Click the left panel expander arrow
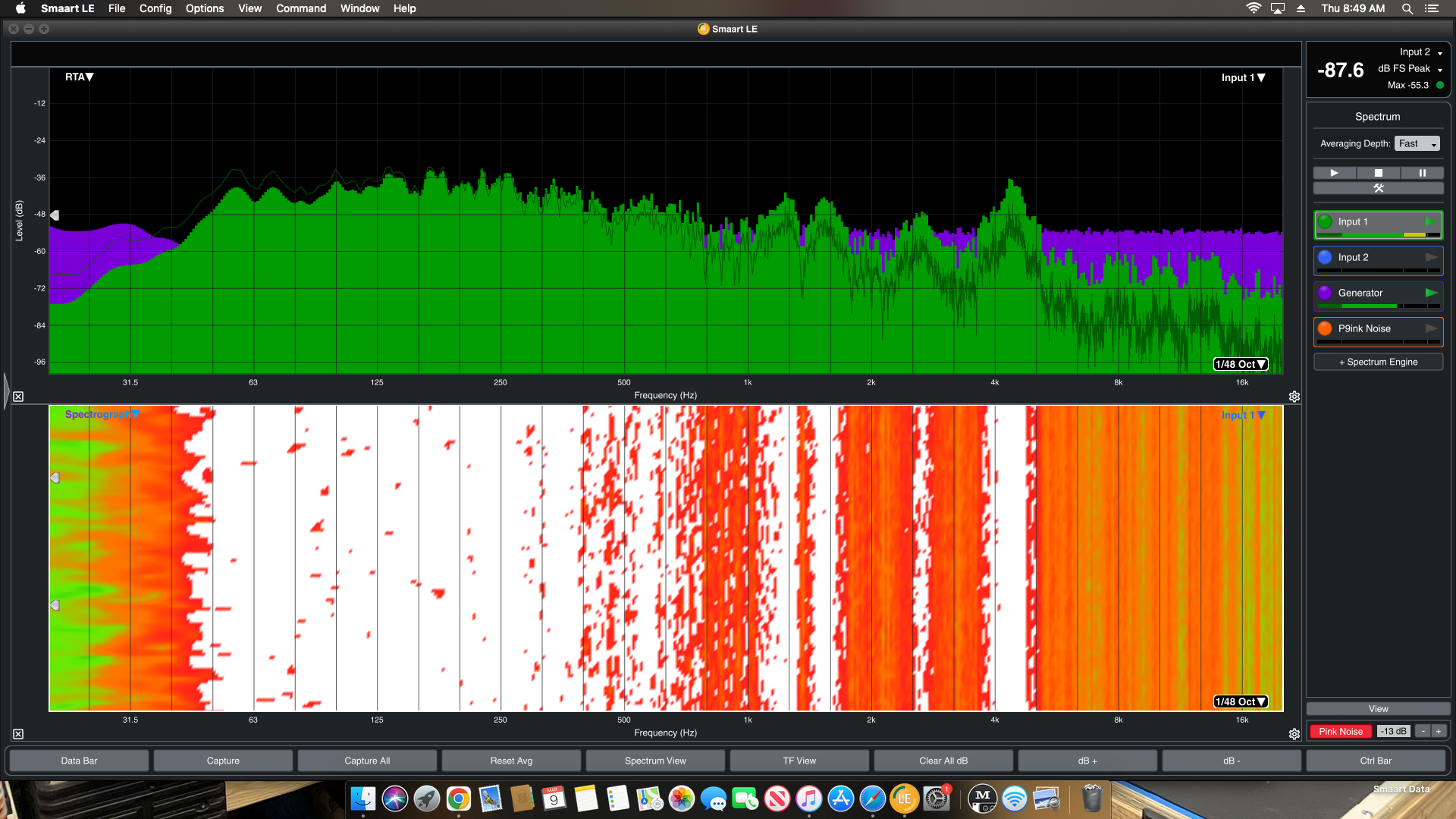Viewport: 1456px width, 819px height. (6, 391)
